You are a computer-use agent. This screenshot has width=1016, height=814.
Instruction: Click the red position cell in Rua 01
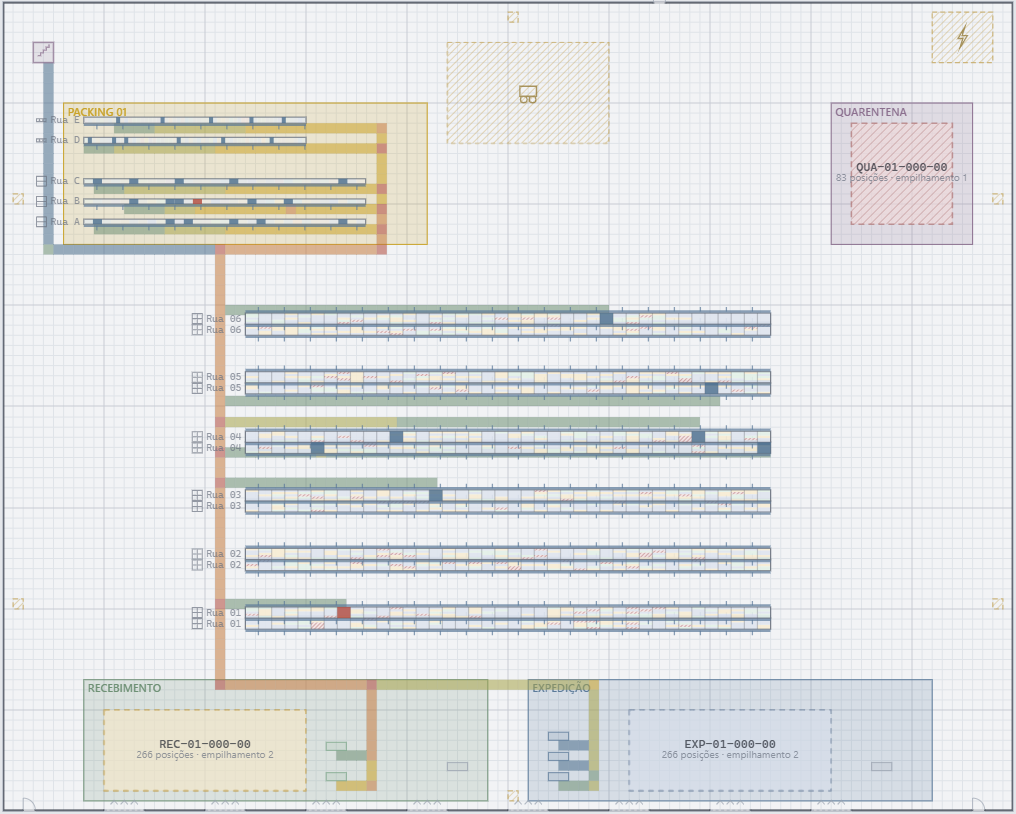[343, 612]
